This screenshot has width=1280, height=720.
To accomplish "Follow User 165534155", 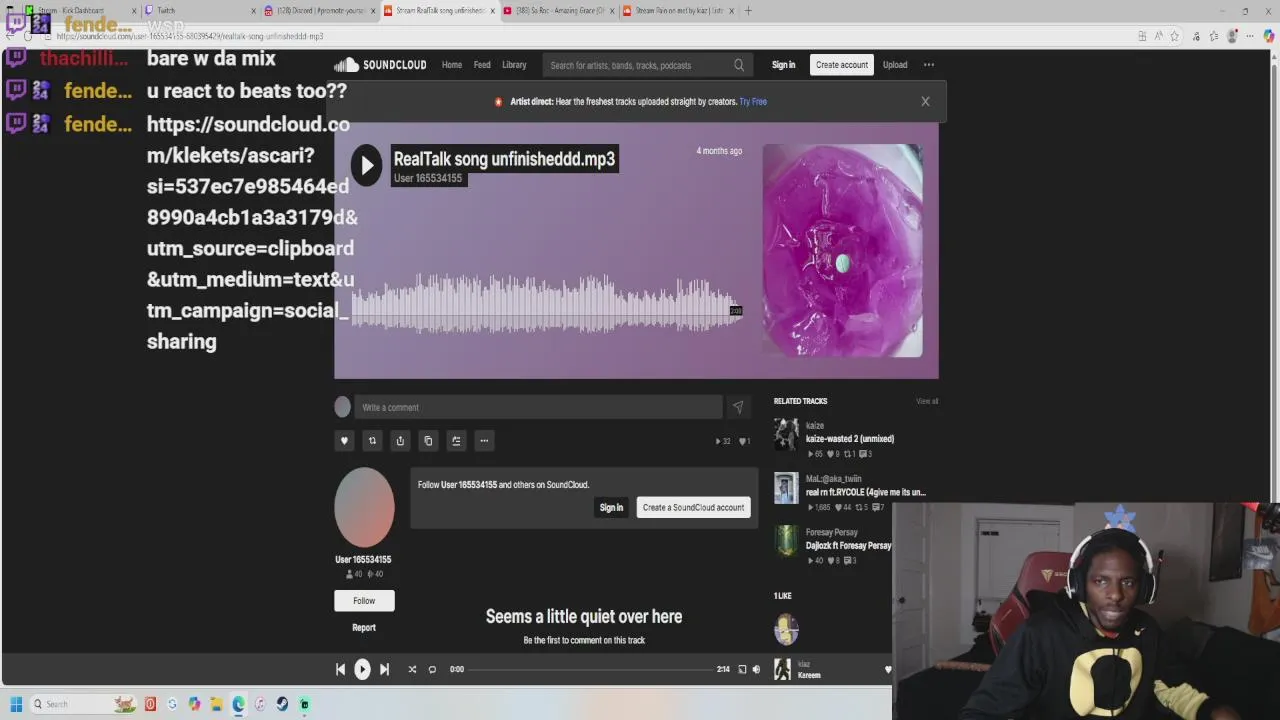I will [364, 601].
